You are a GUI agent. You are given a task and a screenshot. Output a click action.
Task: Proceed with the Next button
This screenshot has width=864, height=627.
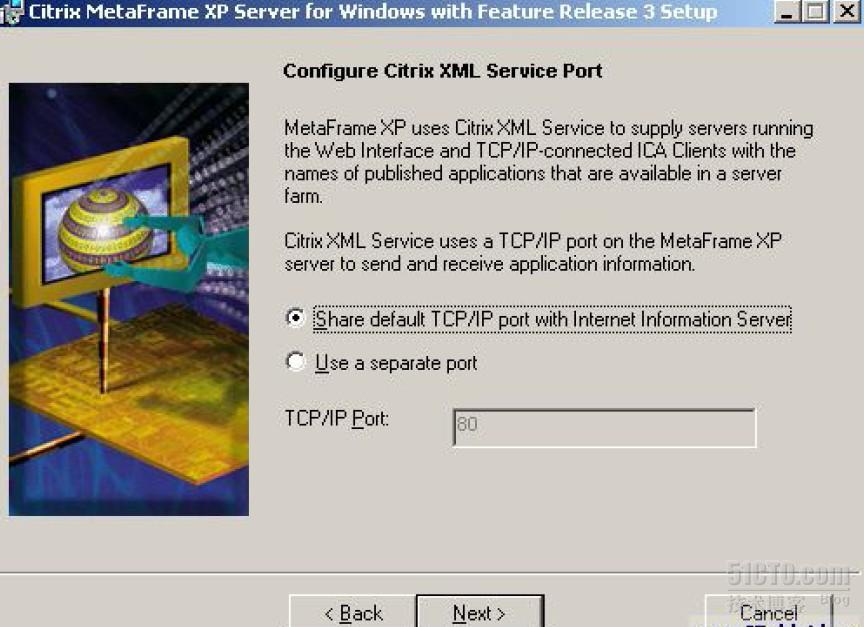[x=480, y=612]
